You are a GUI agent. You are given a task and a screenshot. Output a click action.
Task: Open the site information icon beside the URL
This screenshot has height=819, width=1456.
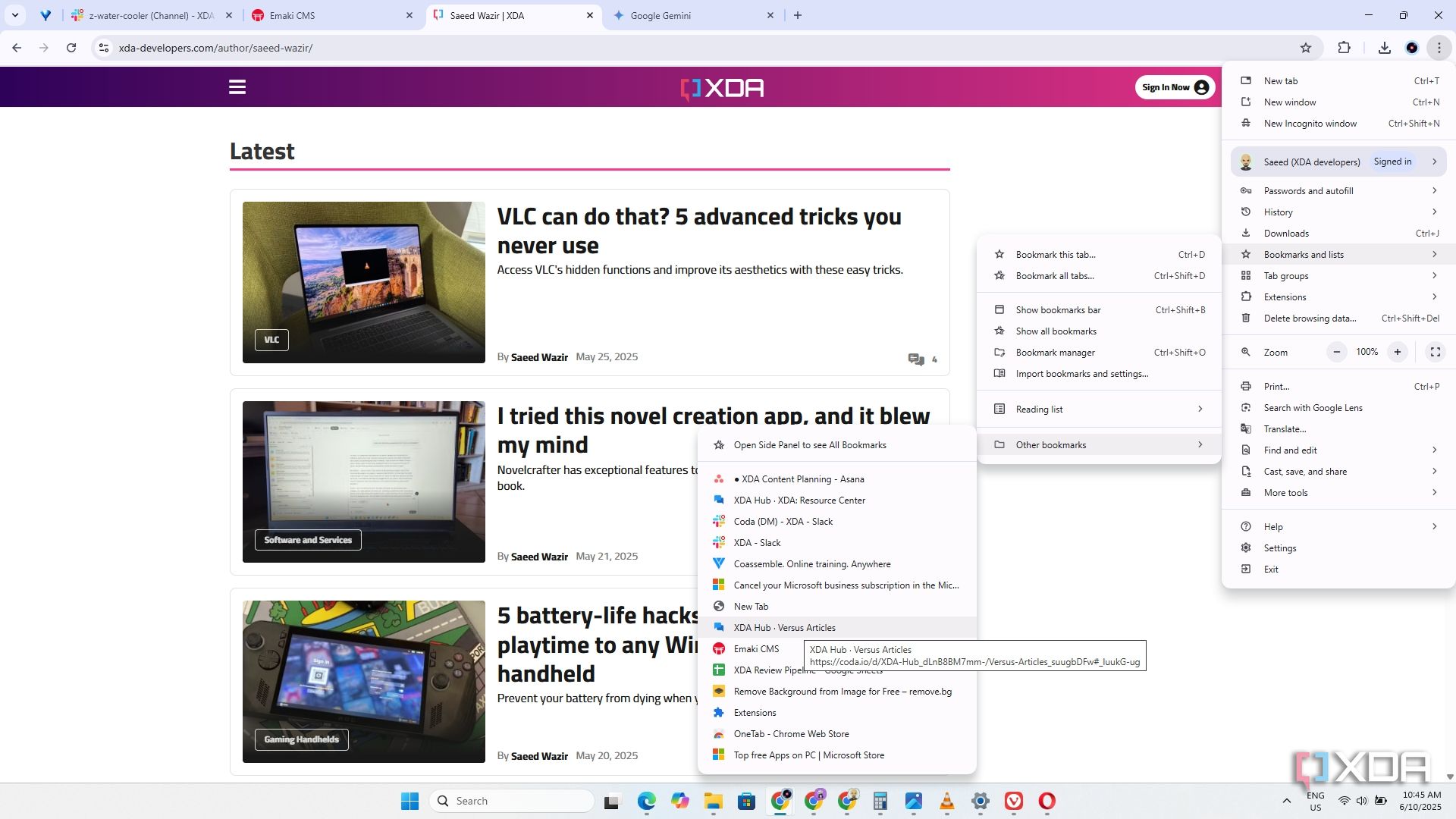[x=104, y=48]
